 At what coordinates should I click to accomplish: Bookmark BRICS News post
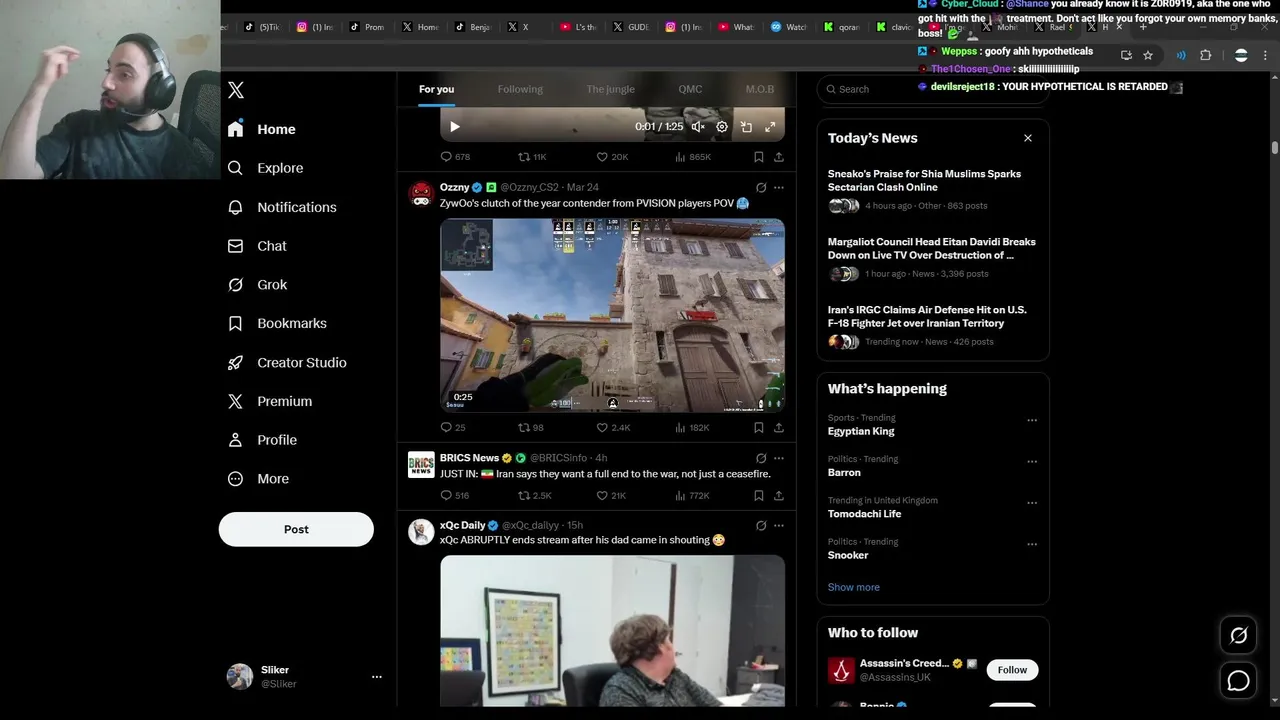click(759, 495)
